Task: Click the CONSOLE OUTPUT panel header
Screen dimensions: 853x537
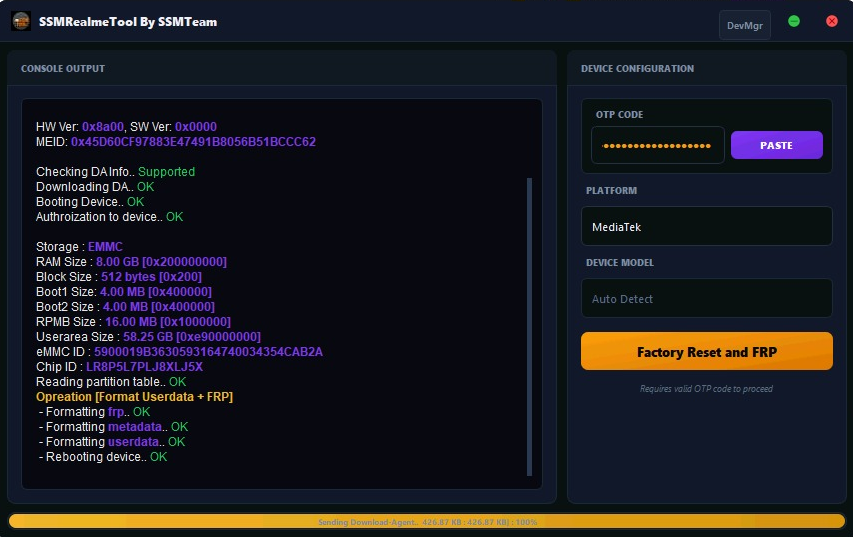Action: 63,69
